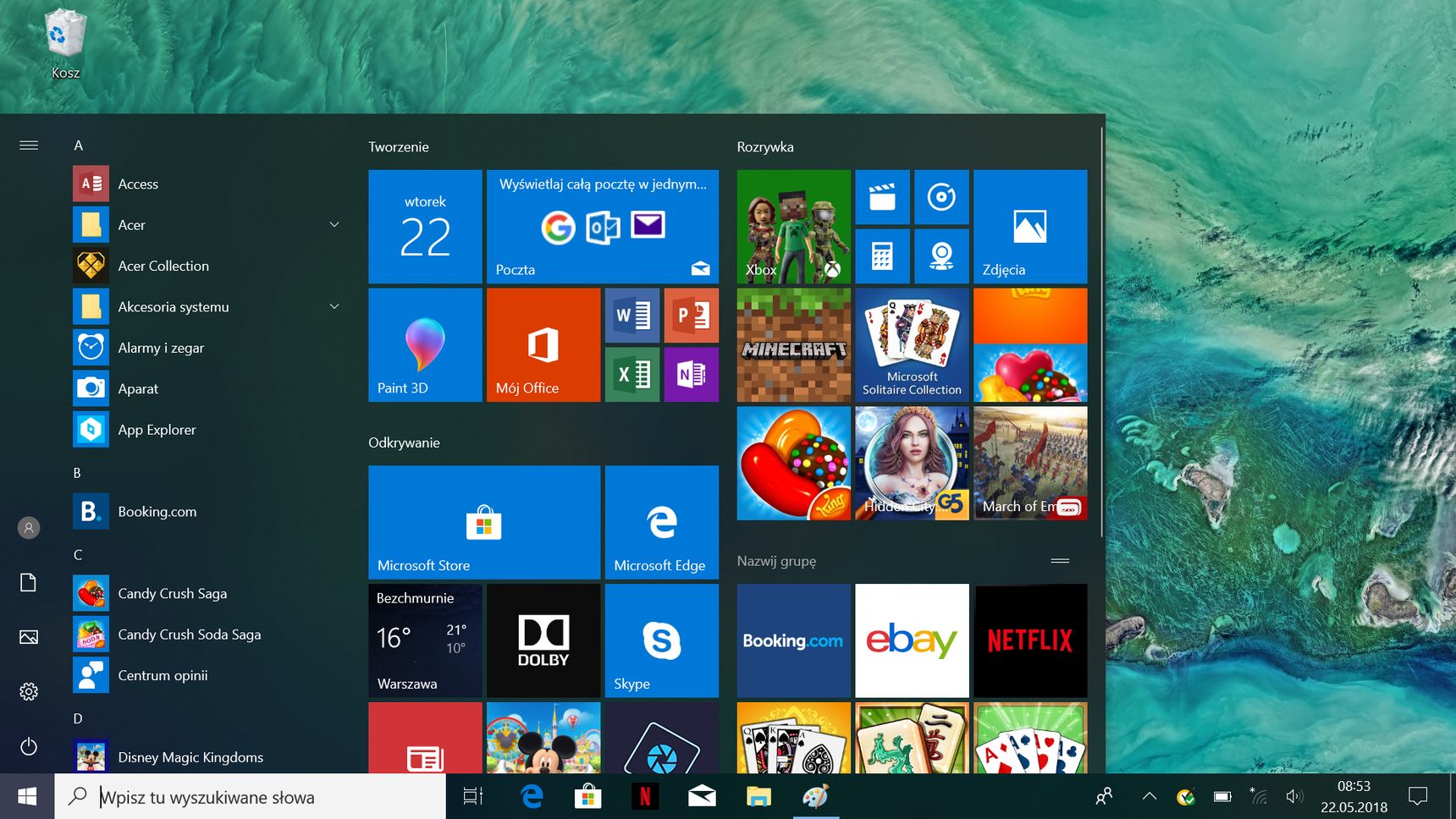Launch Skype tile

662,640
